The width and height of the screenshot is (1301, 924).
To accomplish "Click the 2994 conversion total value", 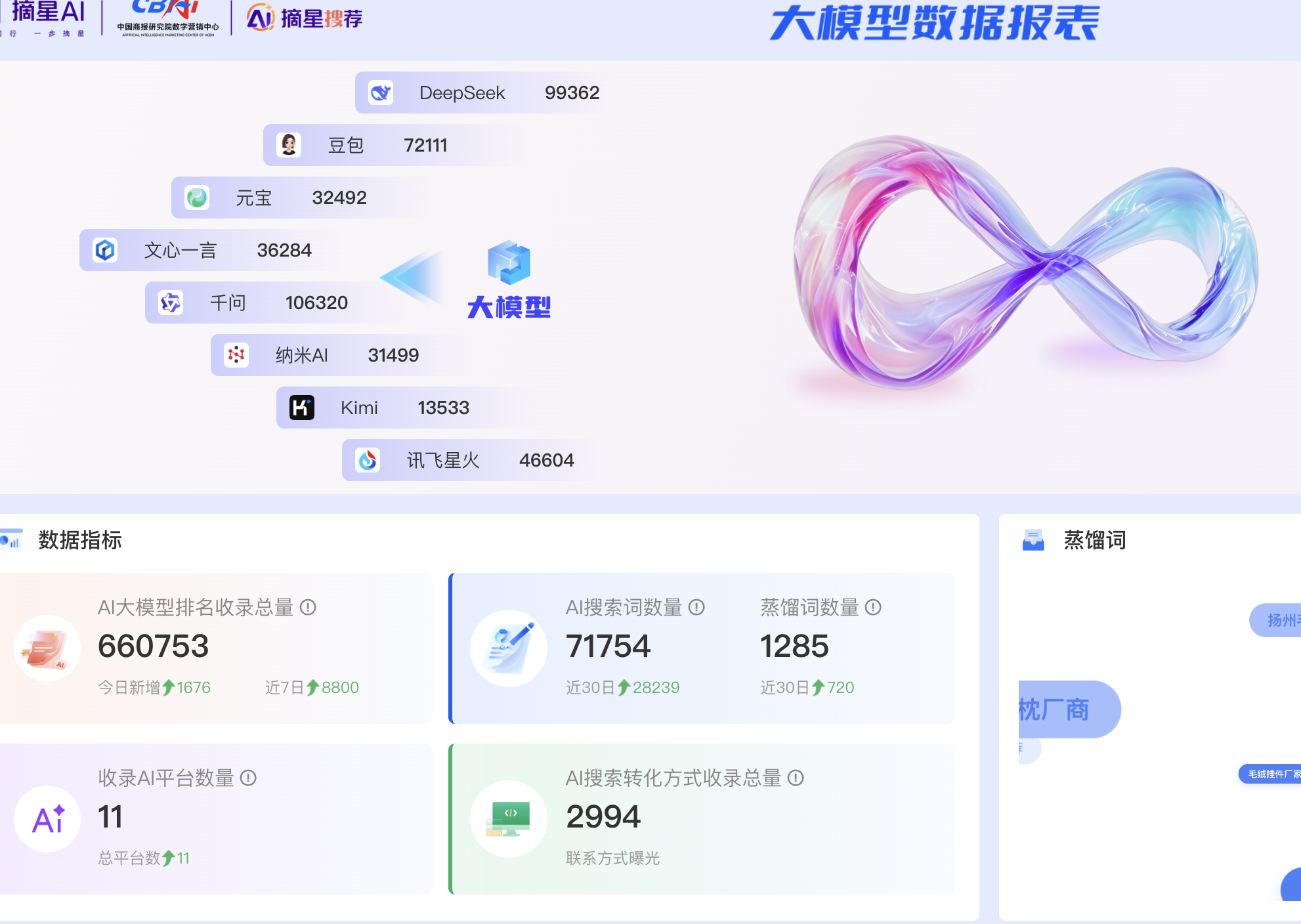I will 603,816.
